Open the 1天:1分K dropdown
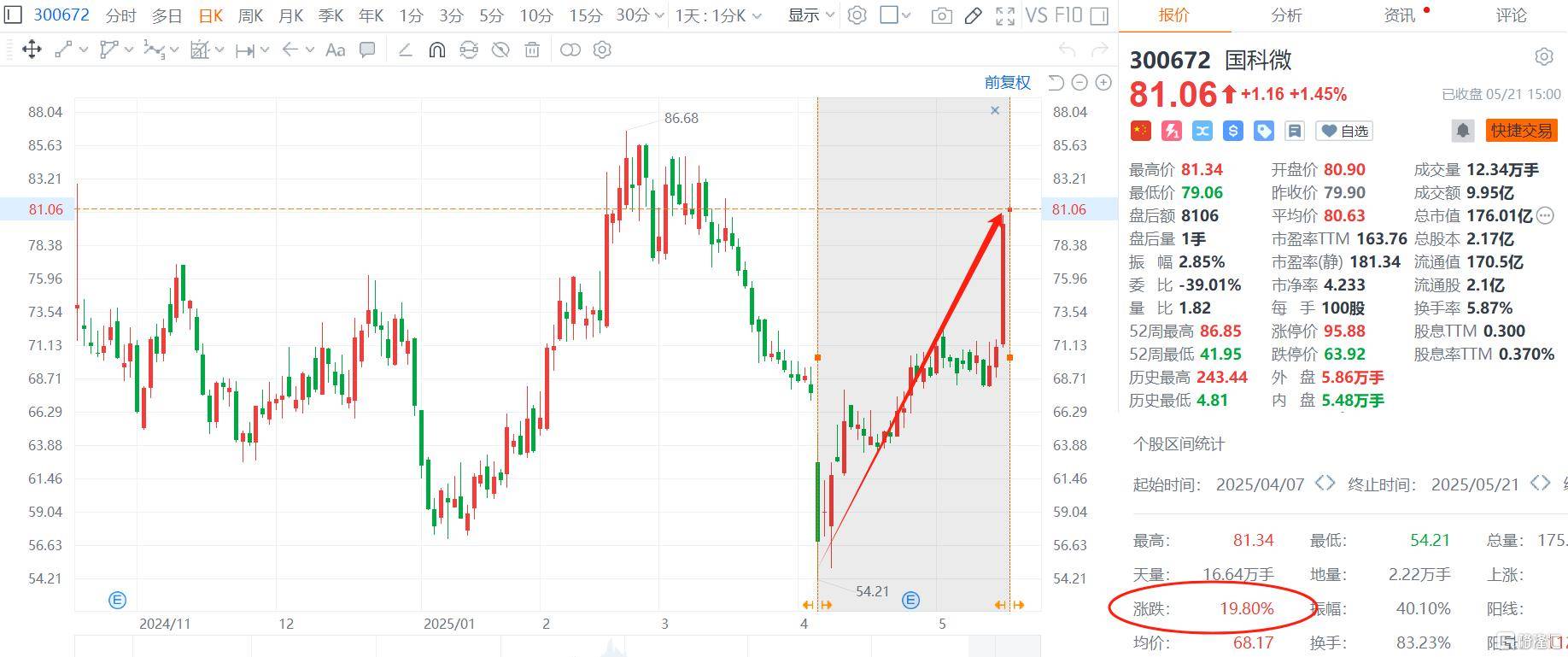The width and height of the screenshot is (1568, 657). 718,15
